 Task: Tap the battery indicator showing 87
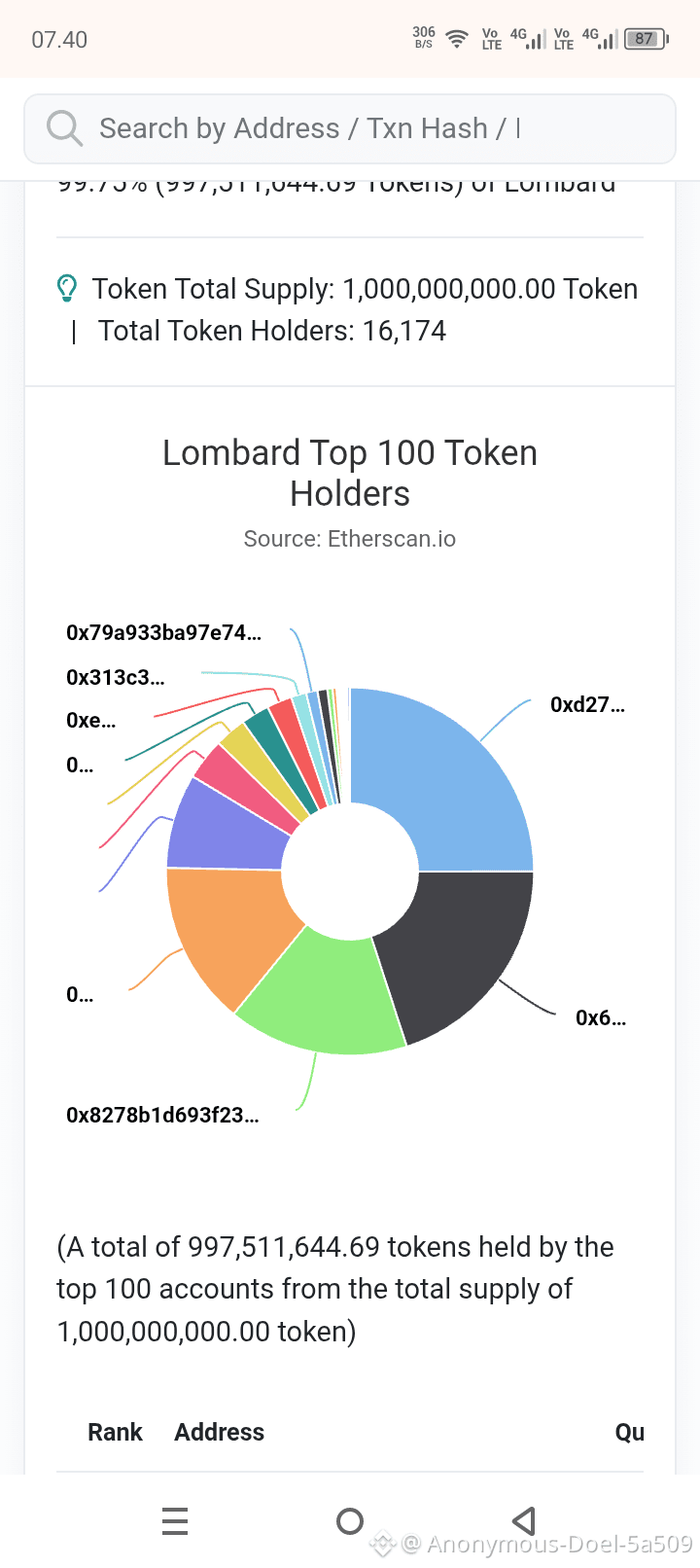point(646,39)
